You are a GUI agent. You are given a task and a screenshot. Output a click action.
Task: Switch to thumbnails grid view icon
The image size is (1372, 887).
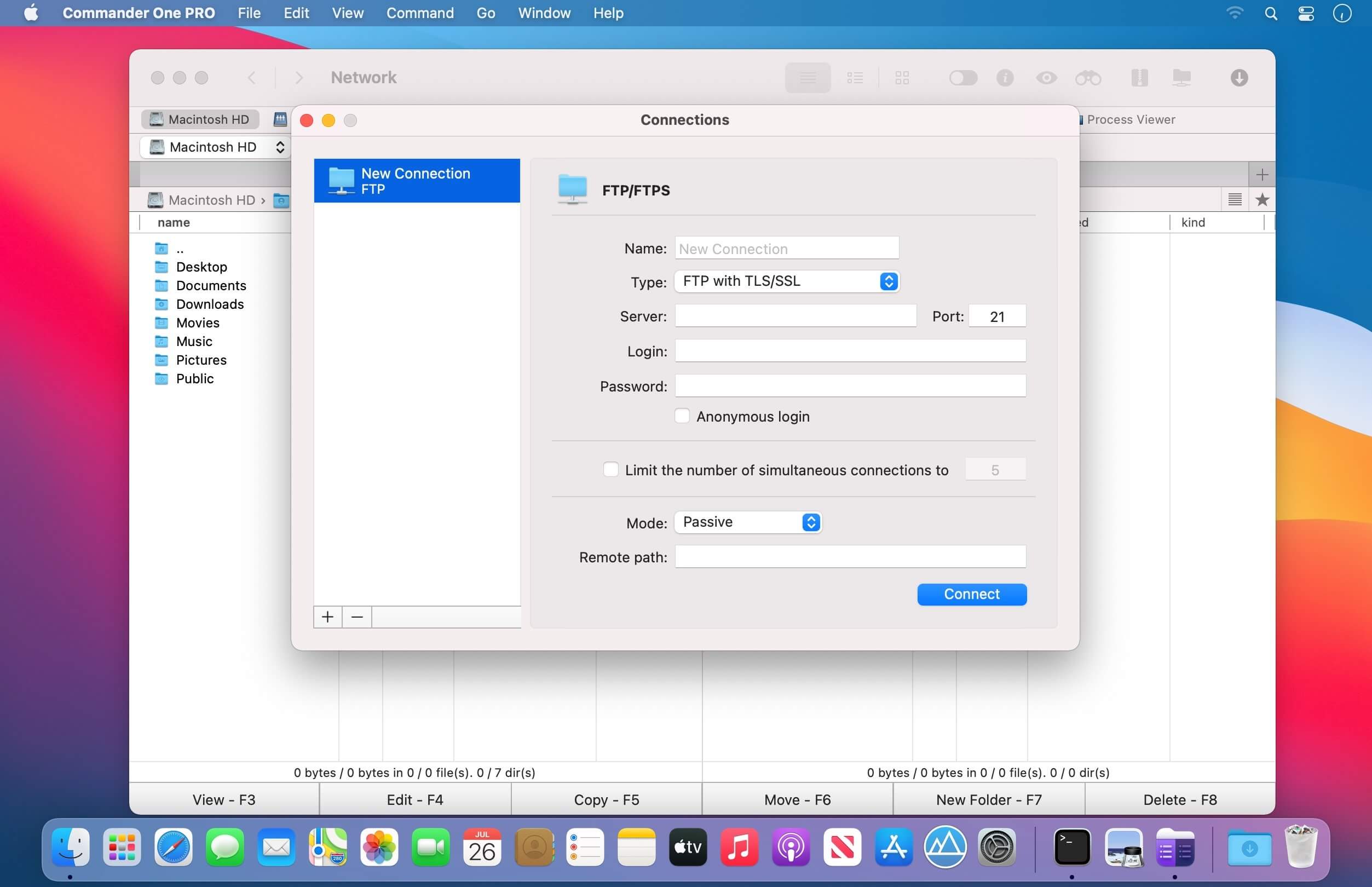902,78
